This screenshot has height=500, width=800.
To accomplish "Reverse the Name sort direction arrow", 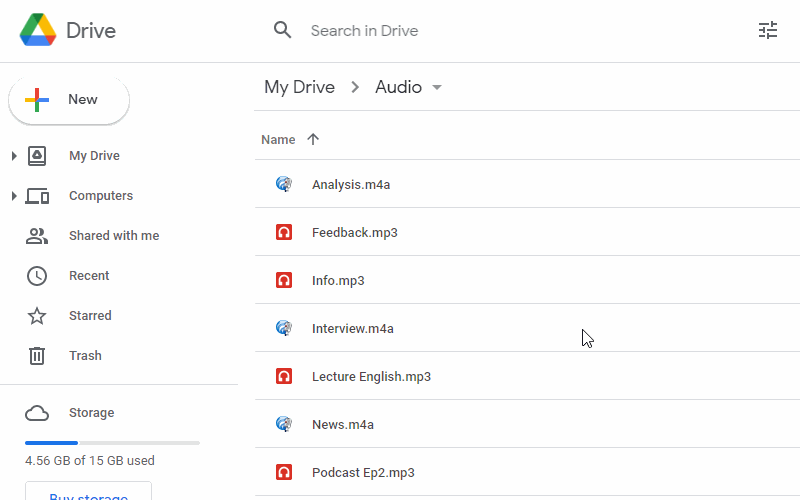I will tap(313, 140).
